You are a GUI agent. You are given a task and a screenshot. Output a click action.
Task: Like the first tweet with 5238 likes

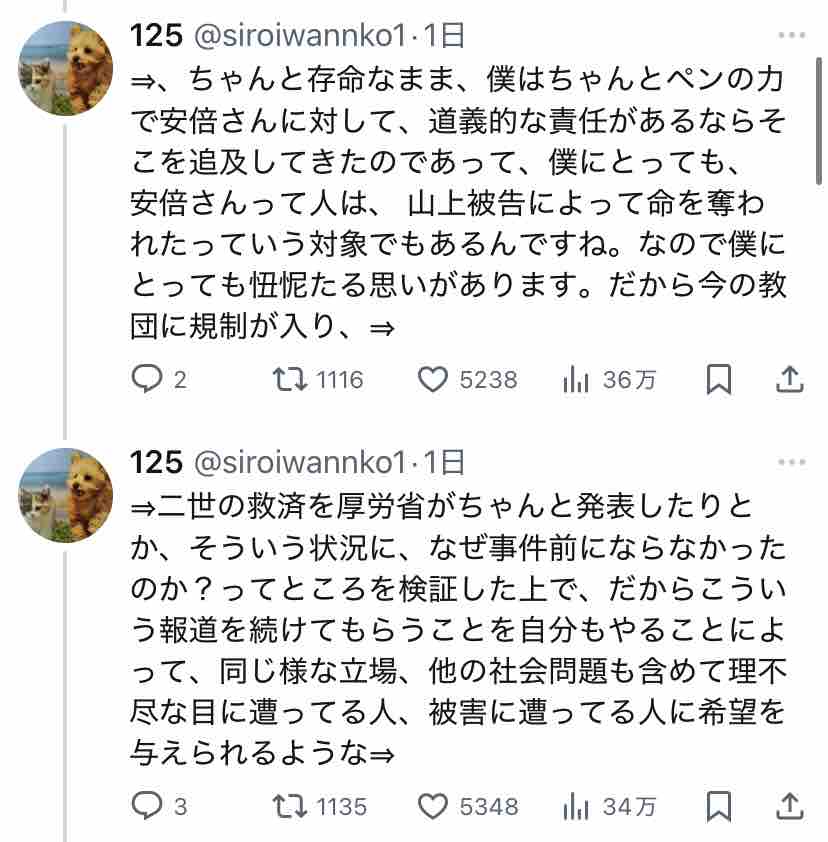click(432, 380)
